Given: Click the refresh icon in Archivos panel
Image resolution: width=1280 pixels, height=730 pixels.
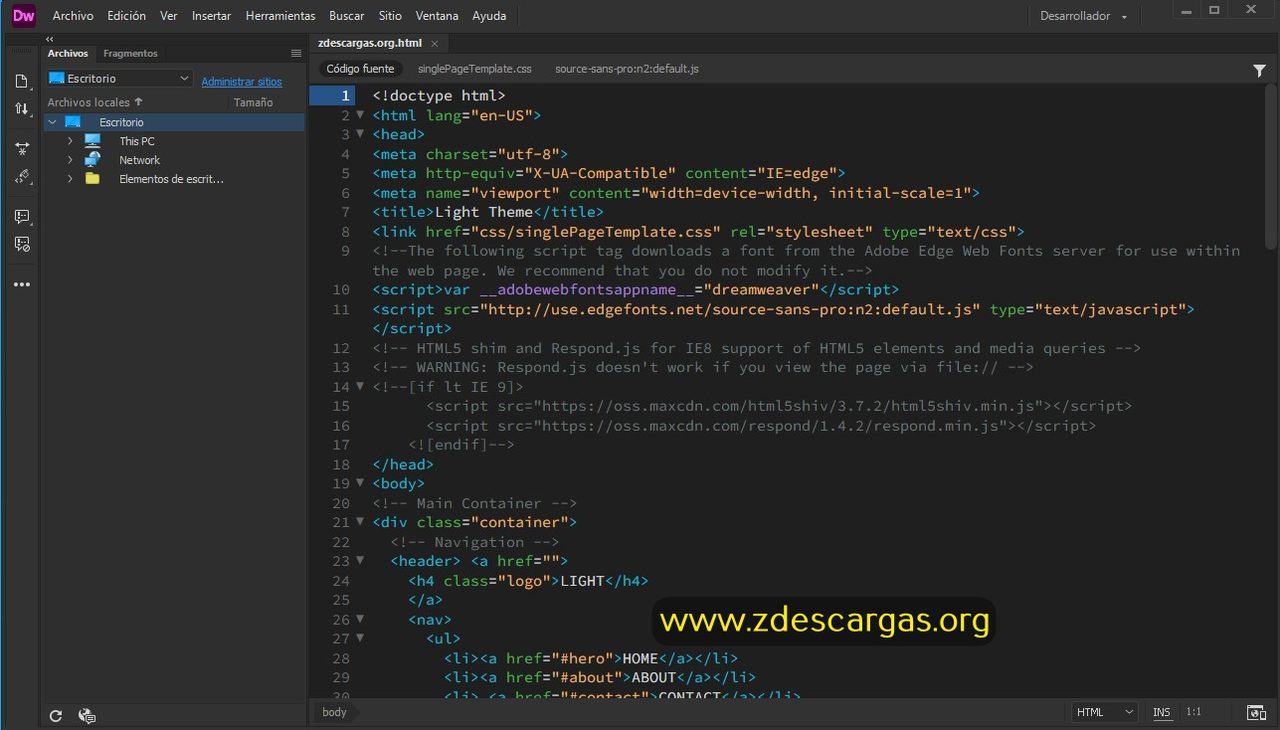Looking at the screenshot, I should 56,715.
